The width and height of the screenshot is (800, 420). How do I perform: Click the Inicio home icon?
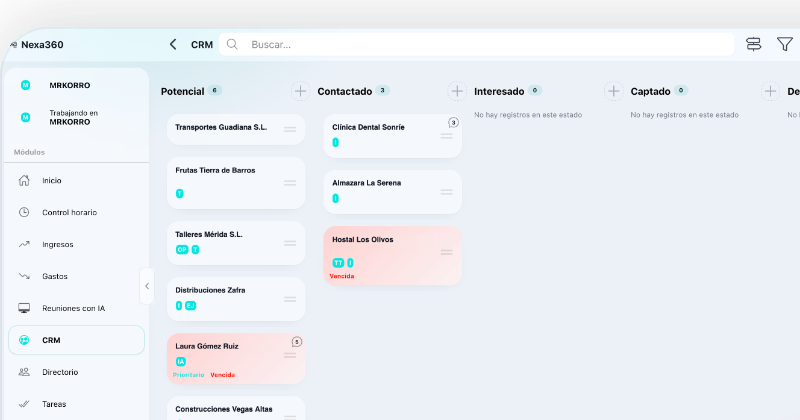24,180
